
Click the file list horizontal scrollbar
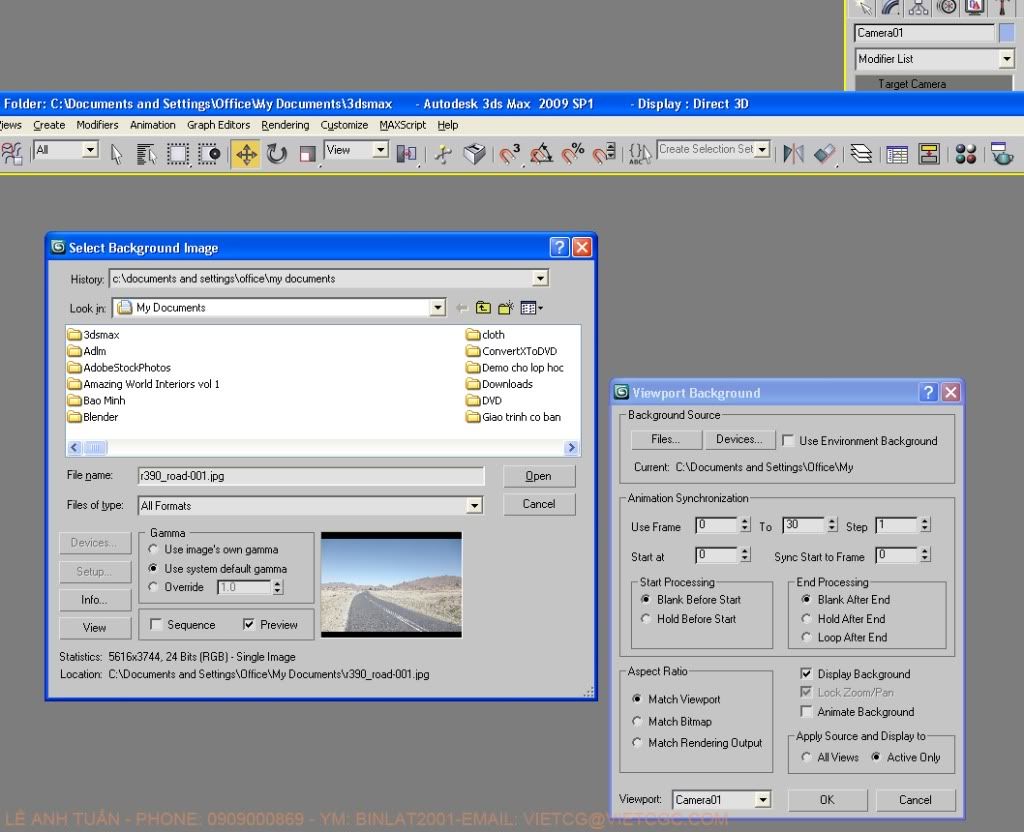click(x=323, y=447)
